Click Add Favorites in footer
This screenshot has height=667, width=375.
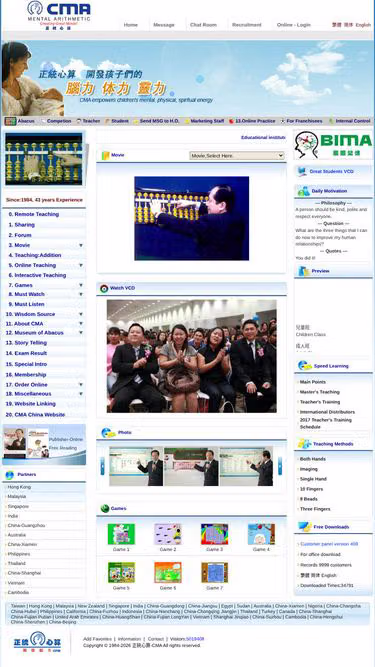pos(97,639)
